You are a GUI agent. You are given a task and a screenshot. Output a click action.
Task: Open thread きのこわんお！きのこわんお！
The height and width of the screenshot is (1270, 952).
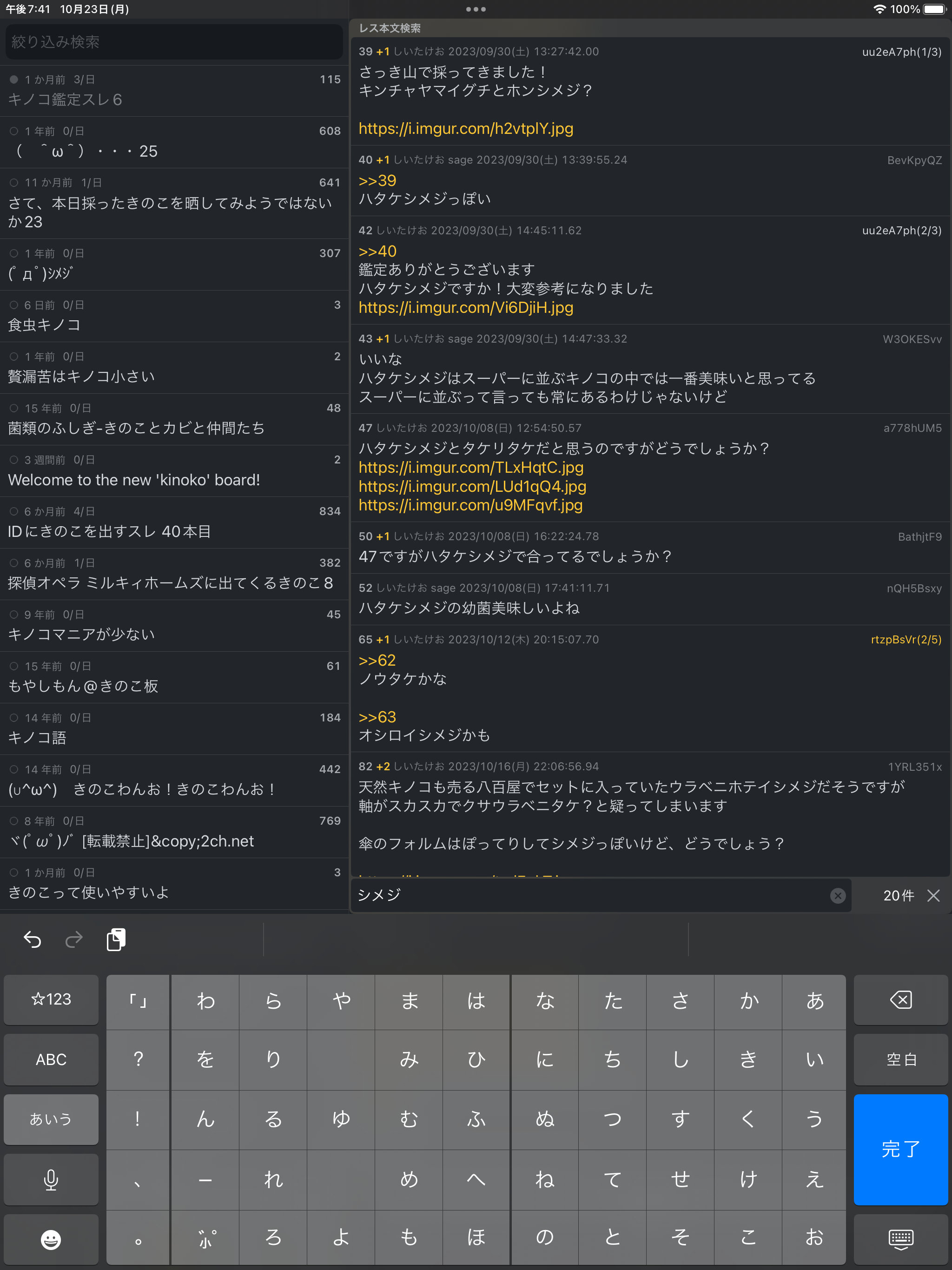coord(174,781)
